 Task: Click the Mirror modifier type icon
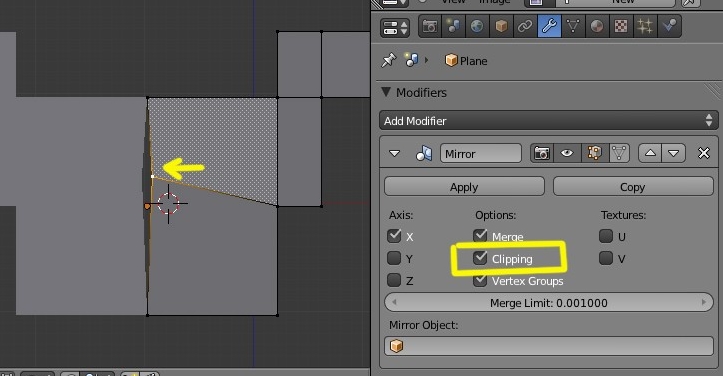coord(424,153)
